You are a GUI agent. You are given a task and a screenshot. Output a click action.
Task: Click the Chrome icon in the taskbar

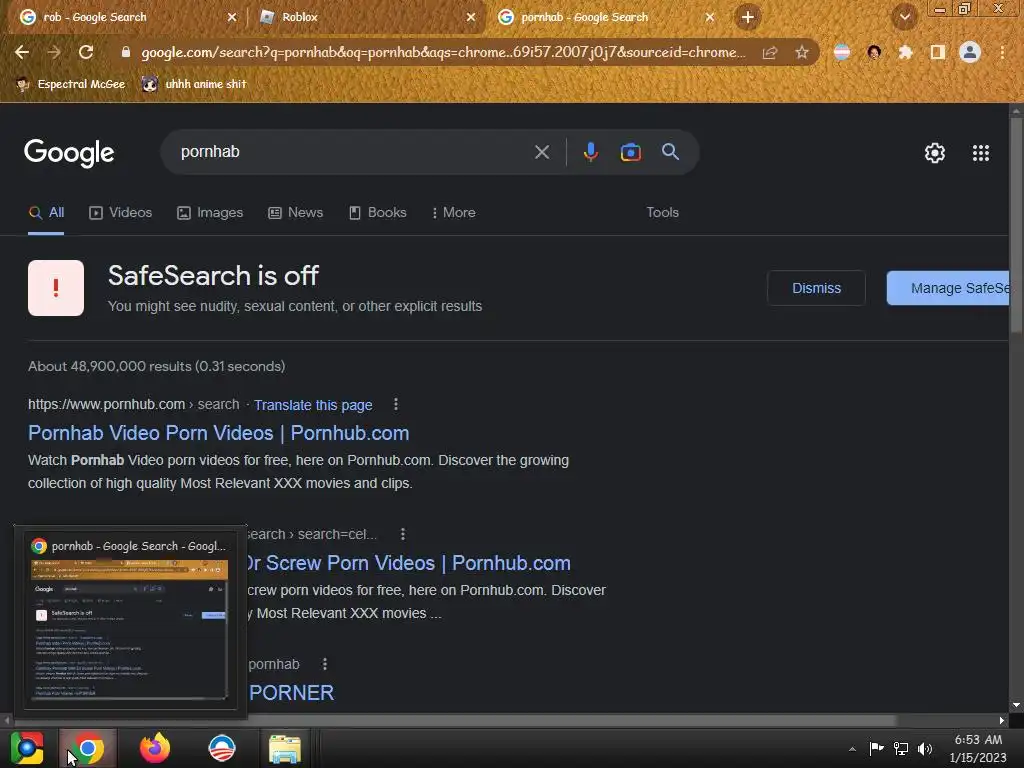click(x=88, y=748)
